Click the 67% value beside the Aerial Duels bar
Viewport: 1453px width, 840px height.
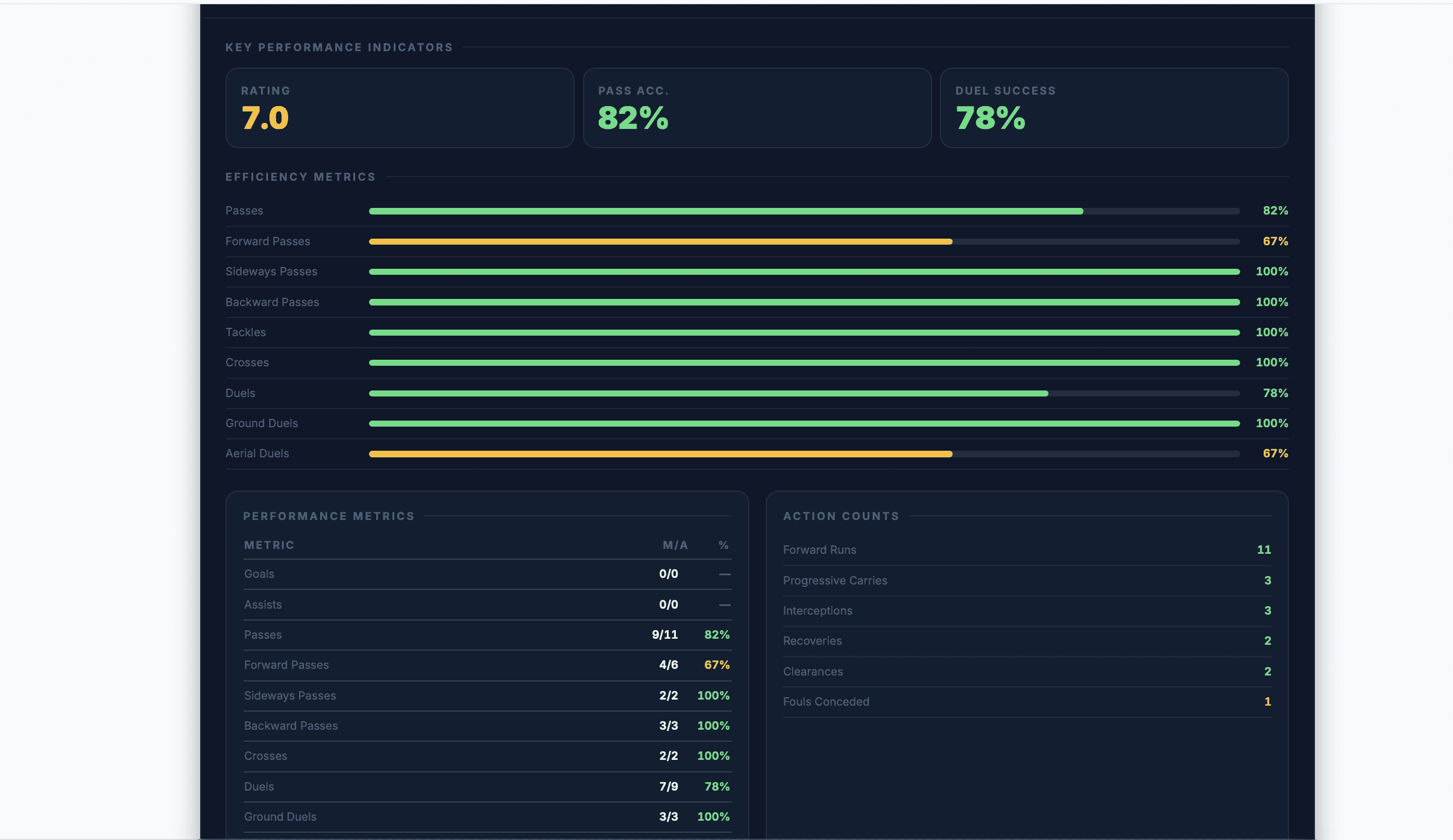(1275, 454)
